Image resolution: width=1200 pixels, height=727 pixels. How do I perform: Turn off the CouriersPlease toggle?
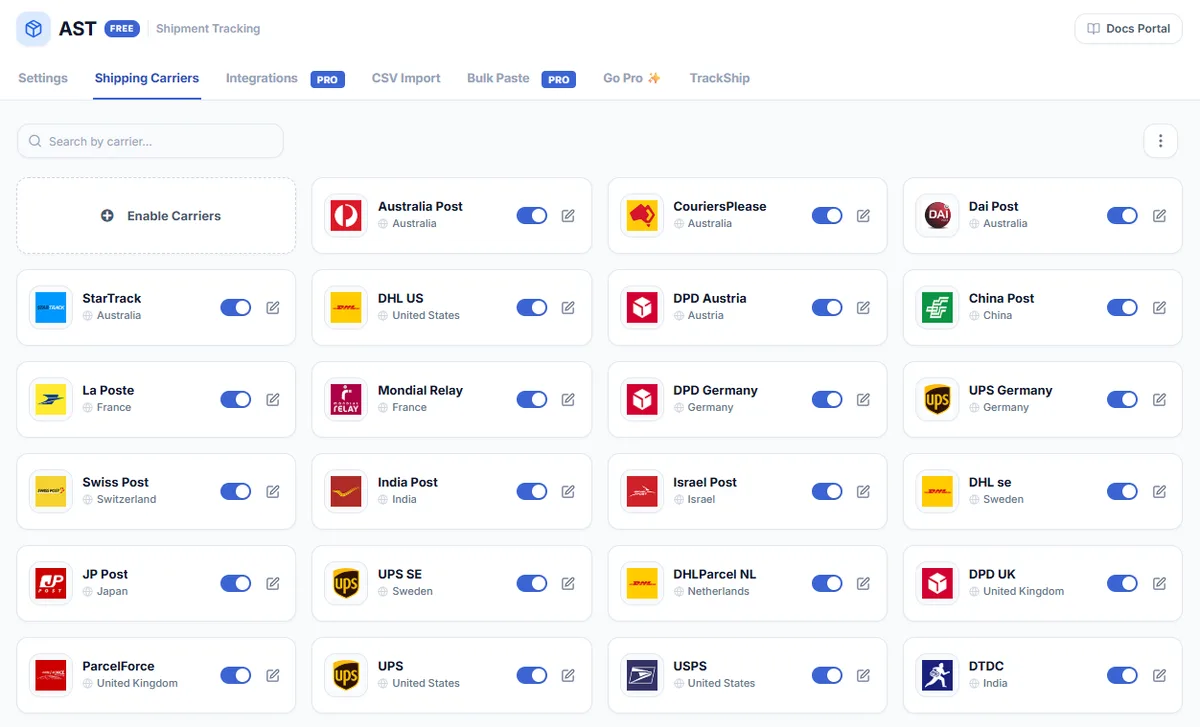tap(827, 215)
